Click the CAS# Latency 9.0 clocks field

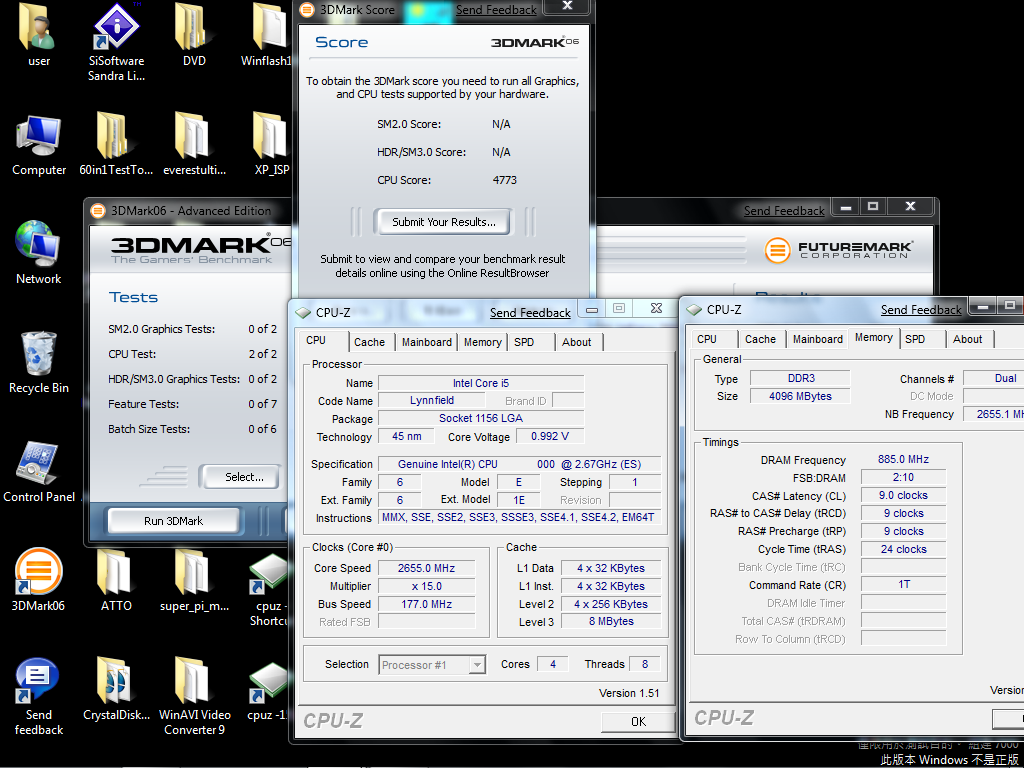coord(903,496)
